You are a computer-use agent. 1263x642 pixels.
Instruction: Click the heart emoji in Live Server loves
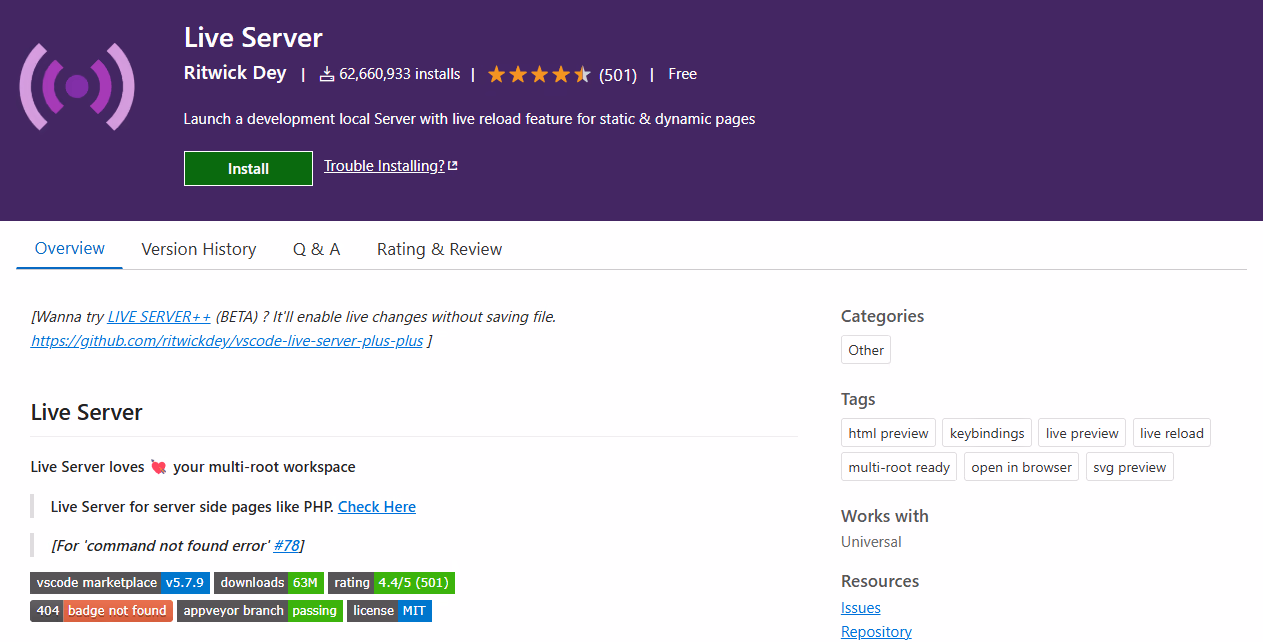pyautogui.click(x=158, y=467)
